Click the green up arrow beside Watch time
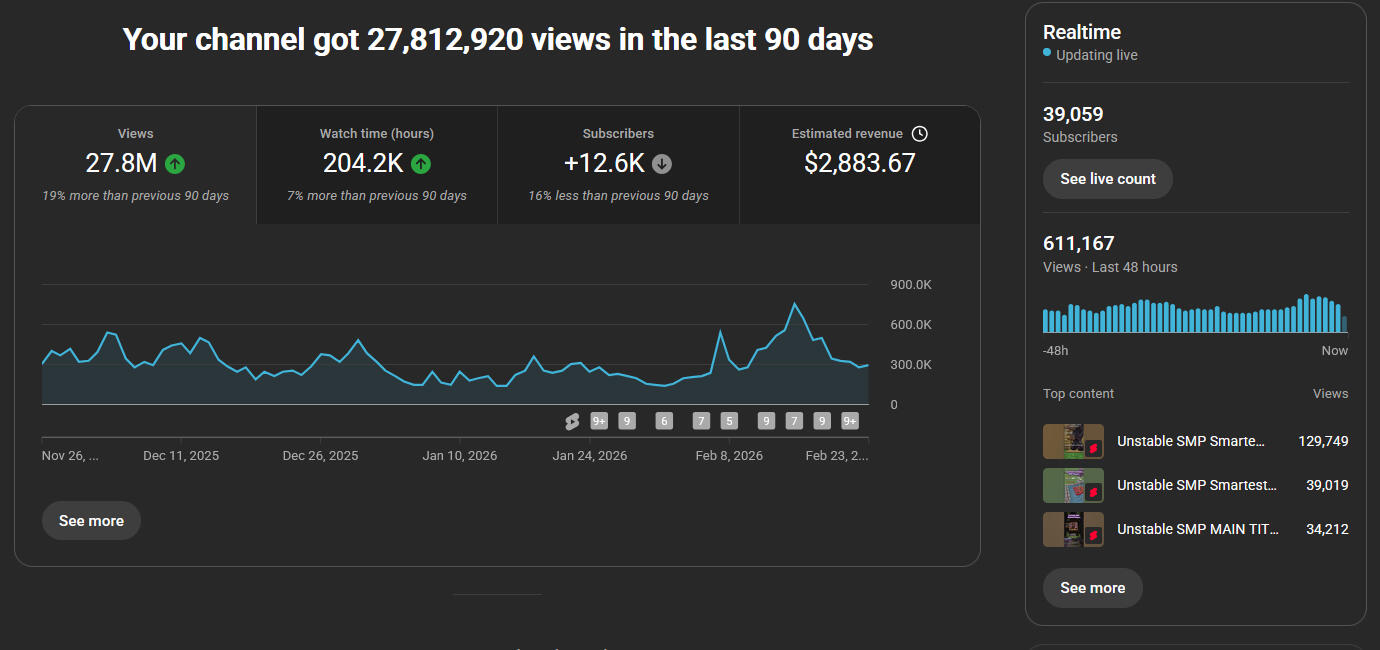Screen dimensions: 1380x650 [x=421, y=164]
